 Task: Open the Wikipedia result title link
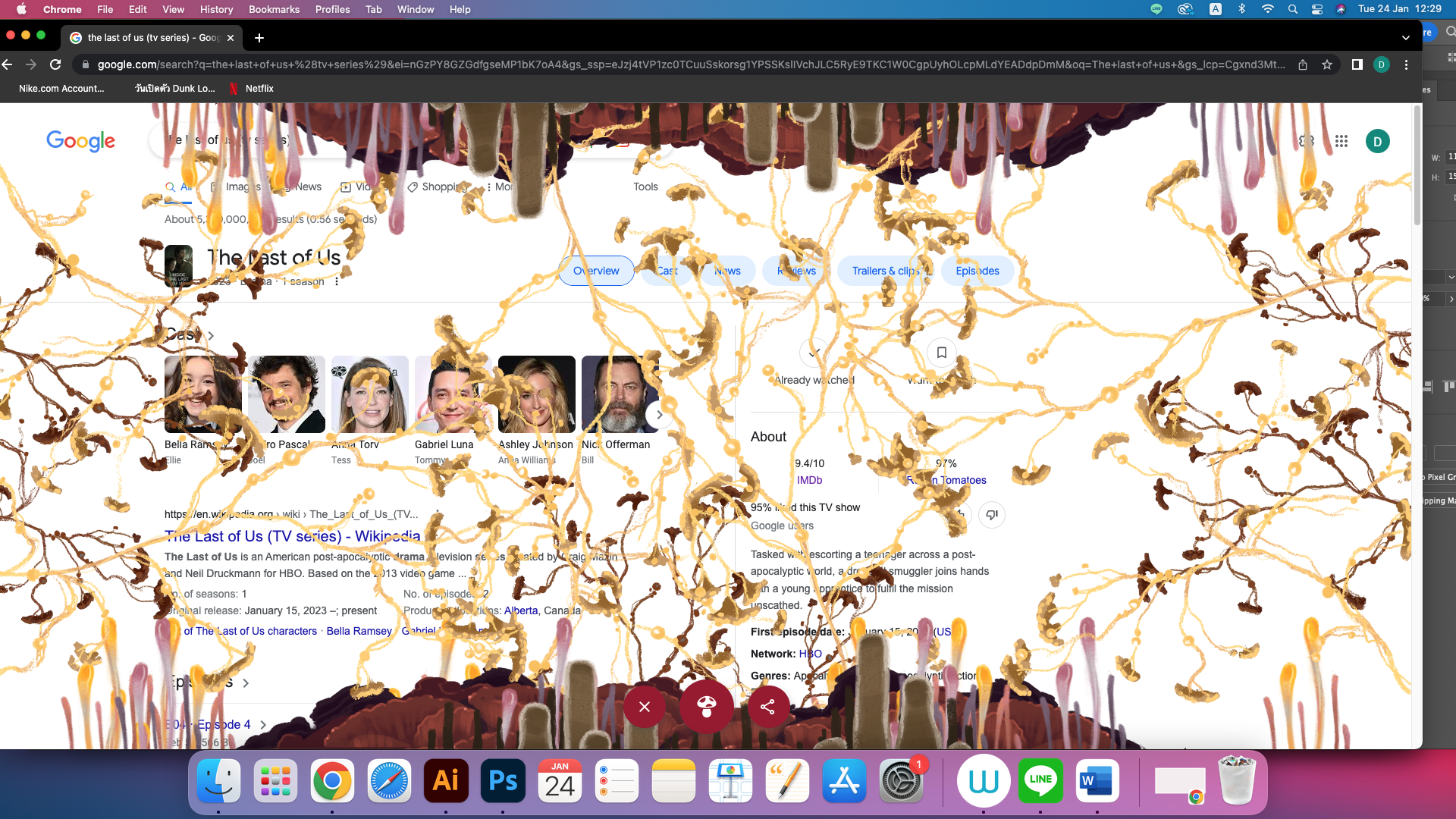pyautogui.click(x=293, y=536)
